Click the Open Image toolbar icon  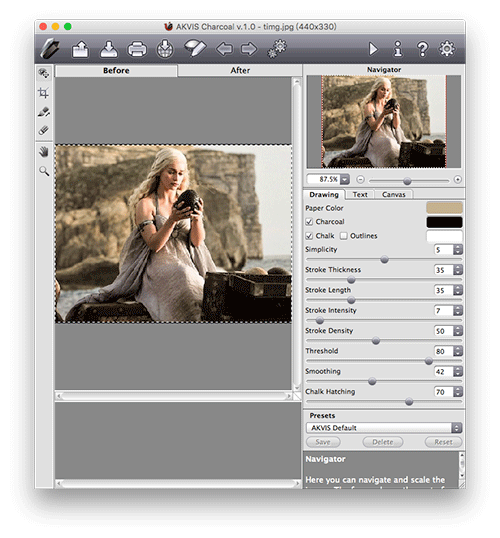coord(80,49)
